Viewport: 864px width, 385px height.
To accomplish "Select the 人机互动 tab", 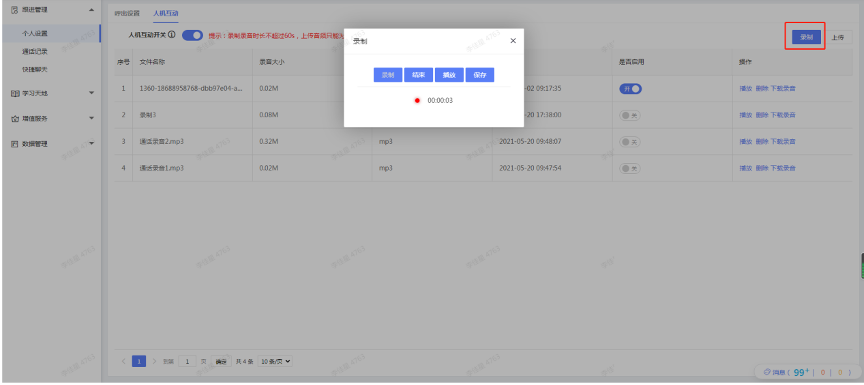I will (x=166, y=13).
